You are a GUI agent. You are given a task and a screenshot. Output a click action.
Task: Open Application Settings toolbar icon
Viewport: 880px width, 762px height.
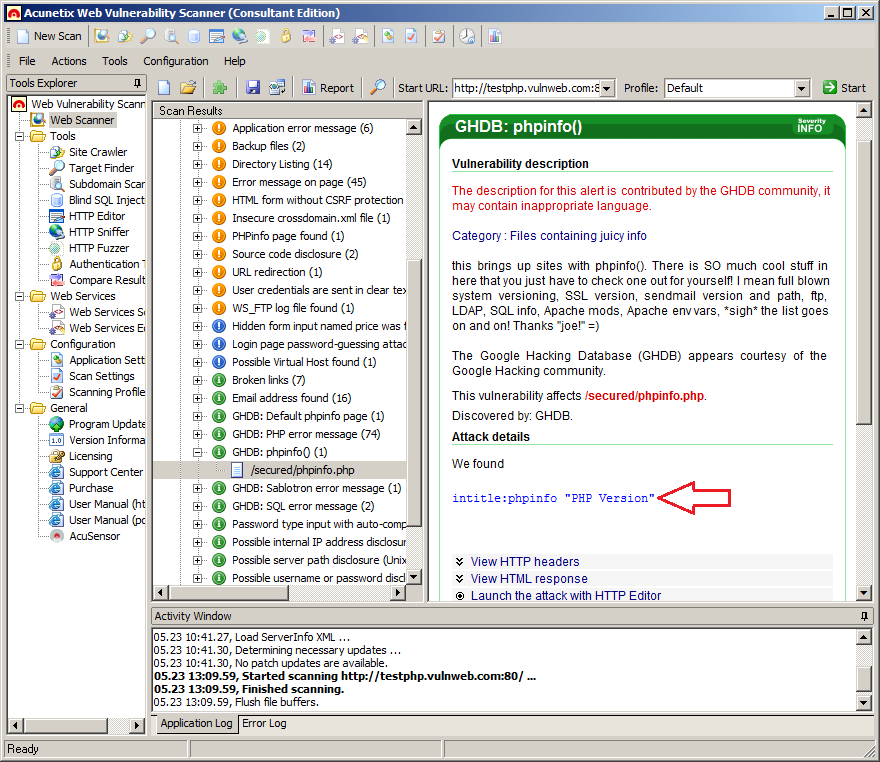(388, 36)
